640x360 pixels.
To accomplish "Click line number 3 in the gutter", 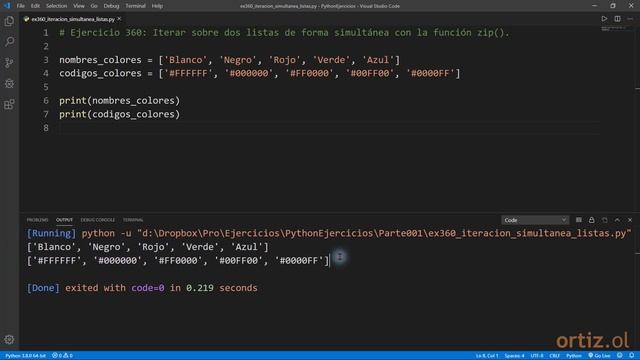I will (46, 60).
